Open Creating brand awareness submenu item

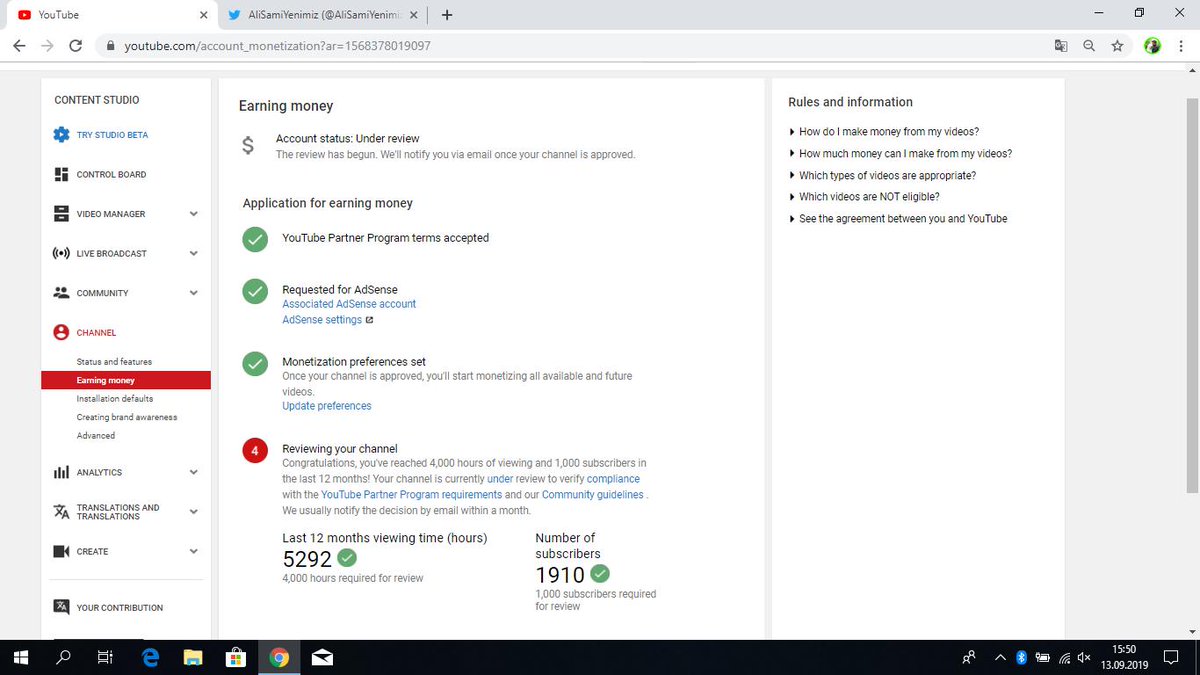click(x=127, y=417)
